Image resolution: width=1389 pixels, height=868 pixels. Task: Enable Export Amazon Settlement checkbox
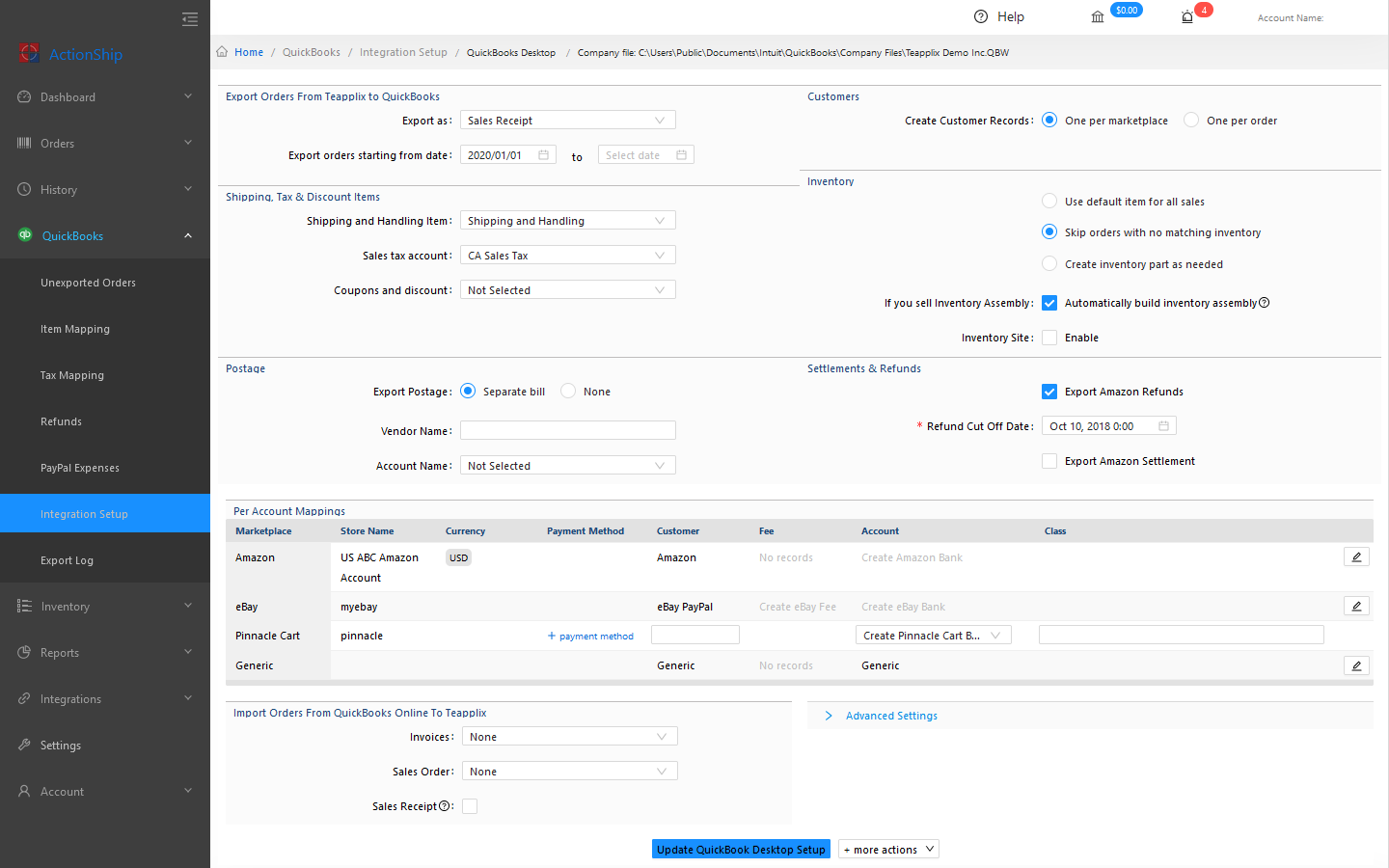pyautogui.click(x=1049, y=461)
